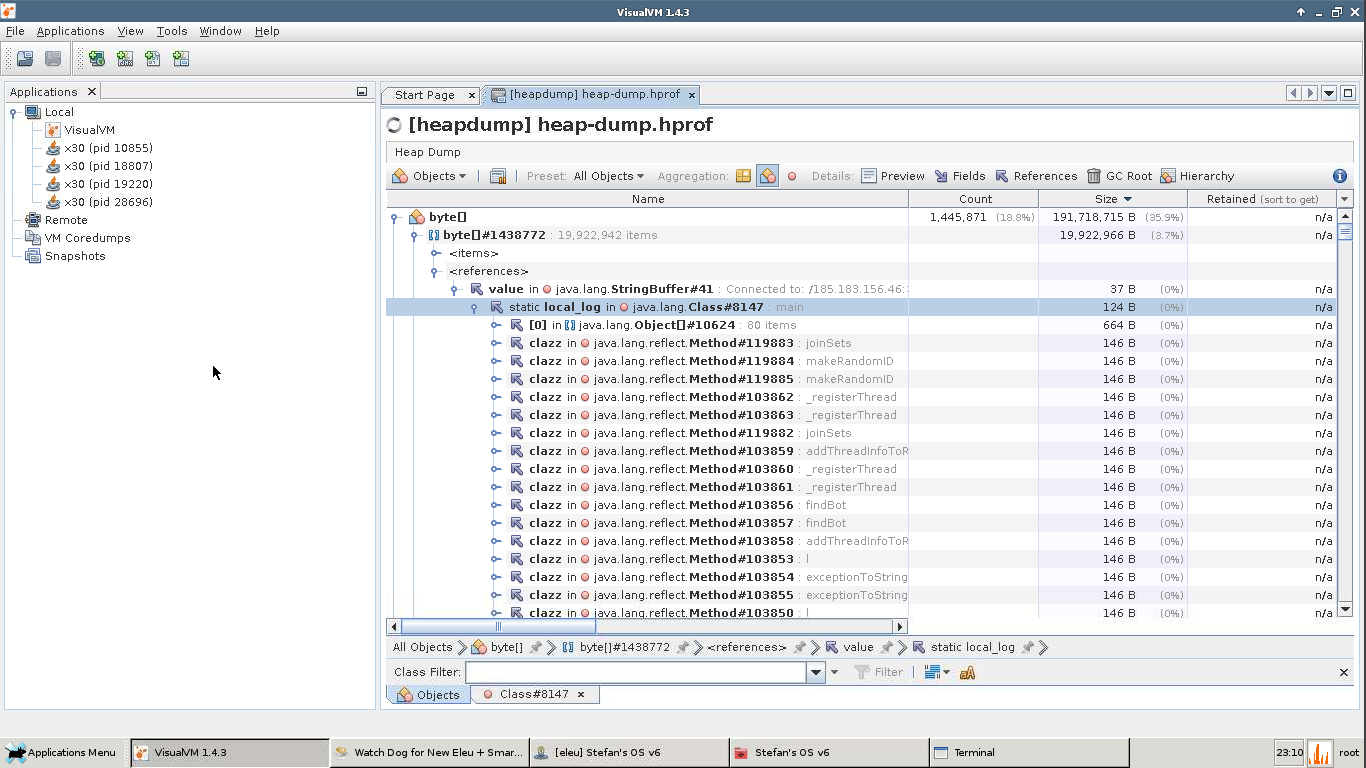1366x768 pixels.
Task: Toggle the Preview details view
Action: pos(892,176)
